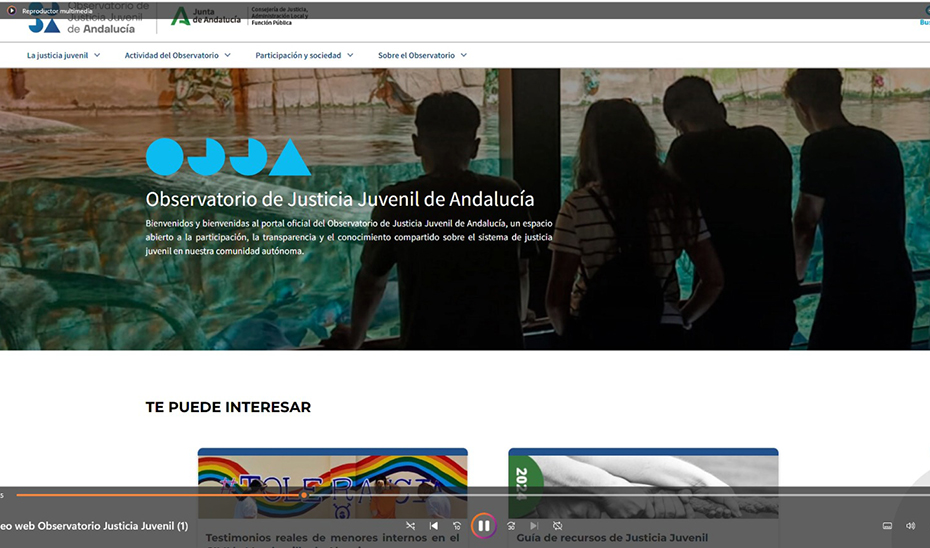Expand the Participación y sociedad dropdown
This screenshot has height=548, width=930.
[304, 56]
